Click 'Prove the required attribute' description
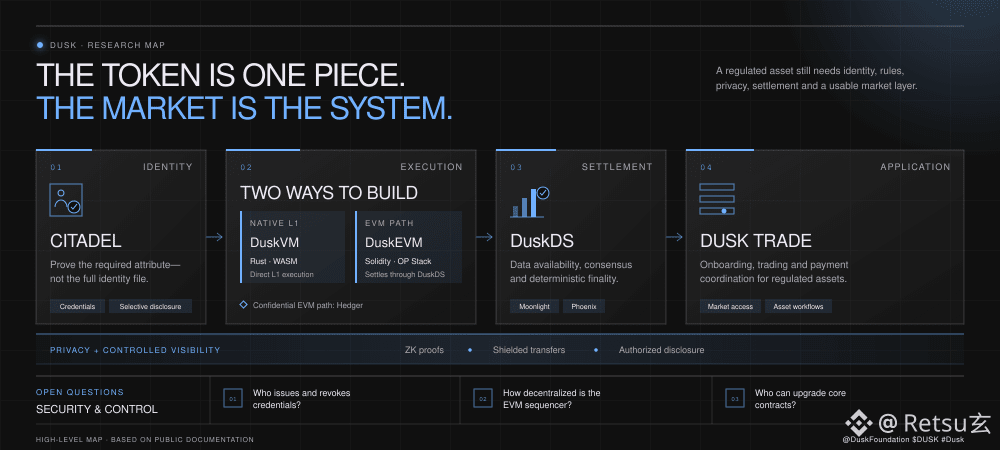The image size is (1000, 450). [x=115, y=271]
